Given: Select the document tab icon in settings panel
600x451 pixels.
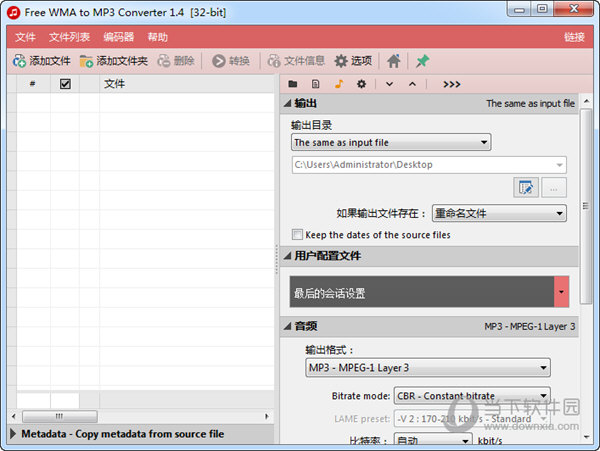Looking at the screenshot, I should [x=315, y=84].
